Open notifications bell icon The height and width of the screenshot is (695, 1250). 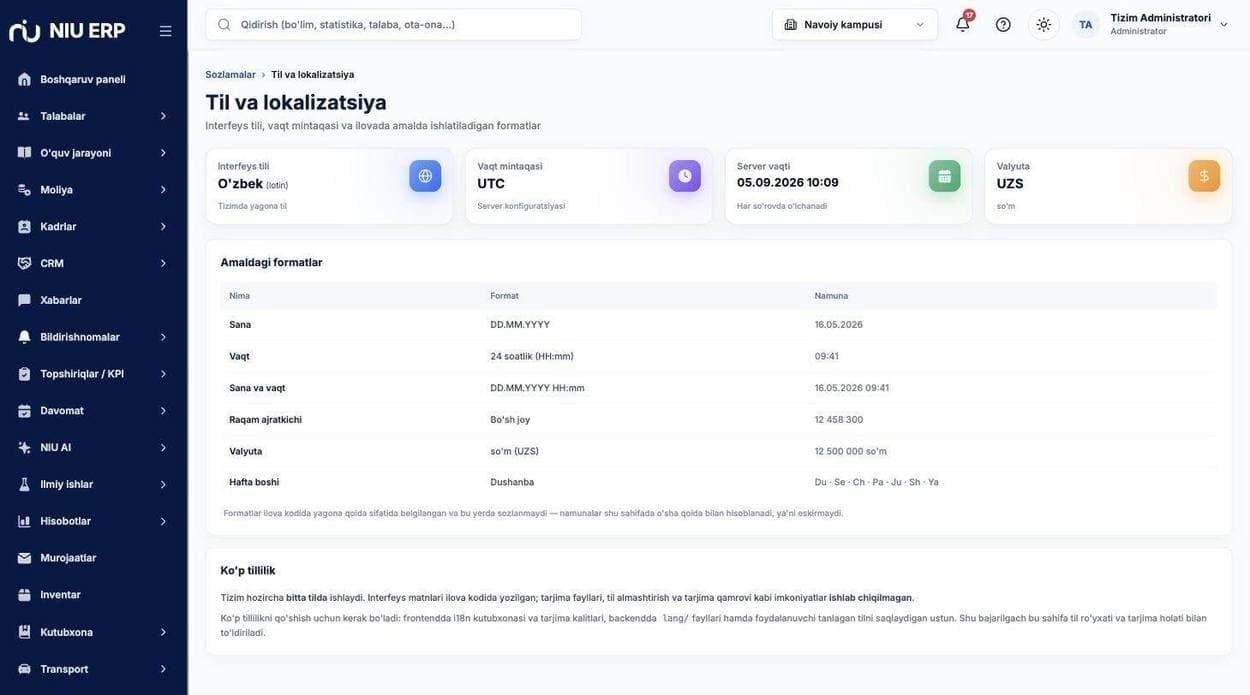(963, 24)
